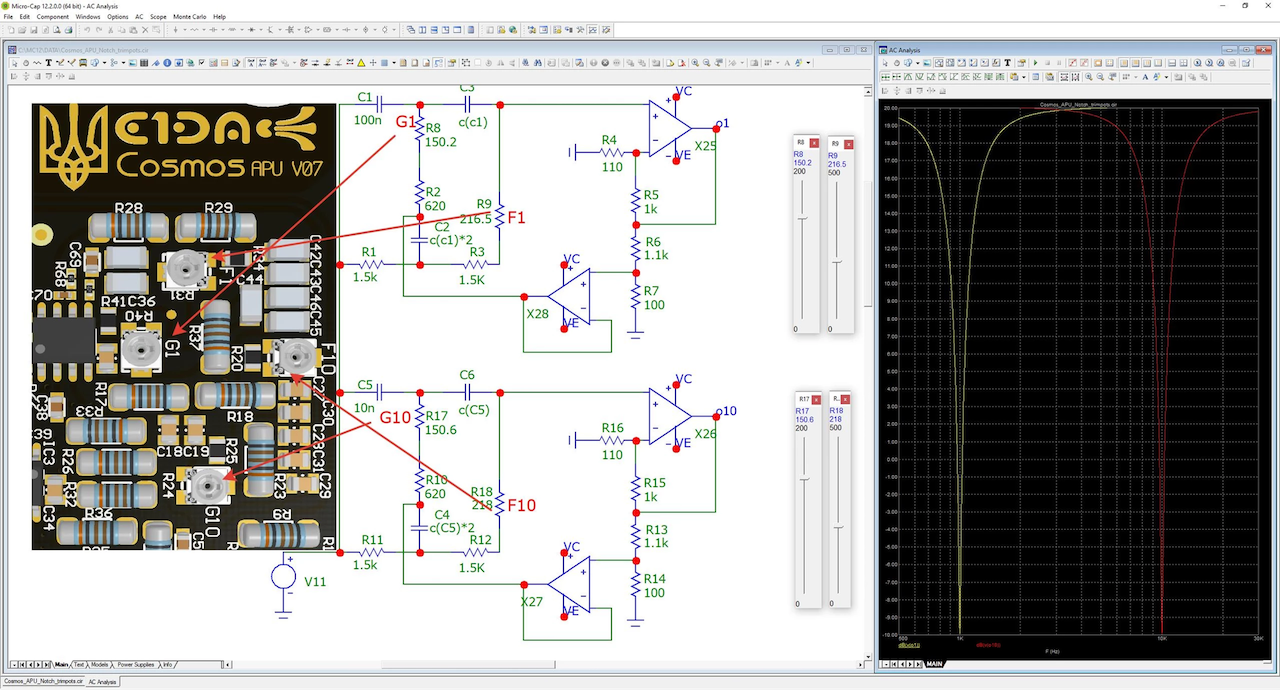
Task: Click the font A icon in AC Analysis toolbar
Action: (1145, 77)
